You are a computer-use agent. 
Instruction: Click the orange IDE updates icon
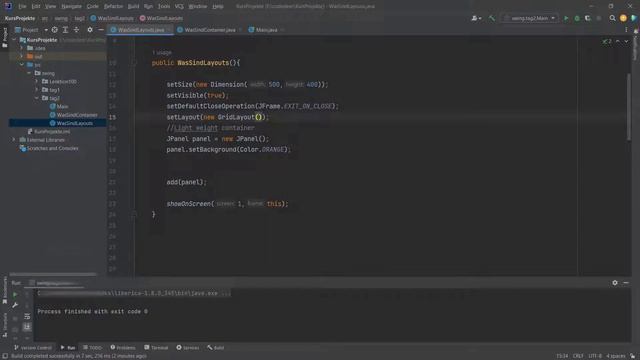[623, 18]
